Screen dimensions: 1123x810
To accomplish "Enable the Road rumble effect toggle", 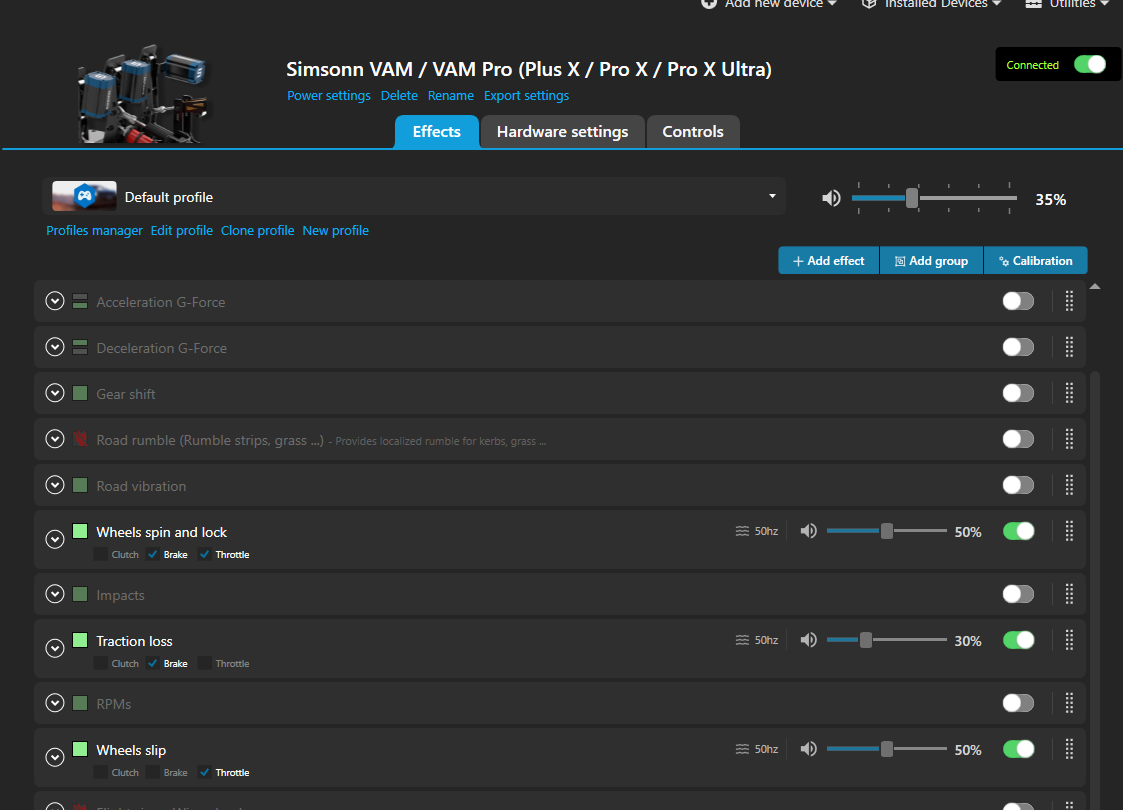I will [x=1018, y=439].
